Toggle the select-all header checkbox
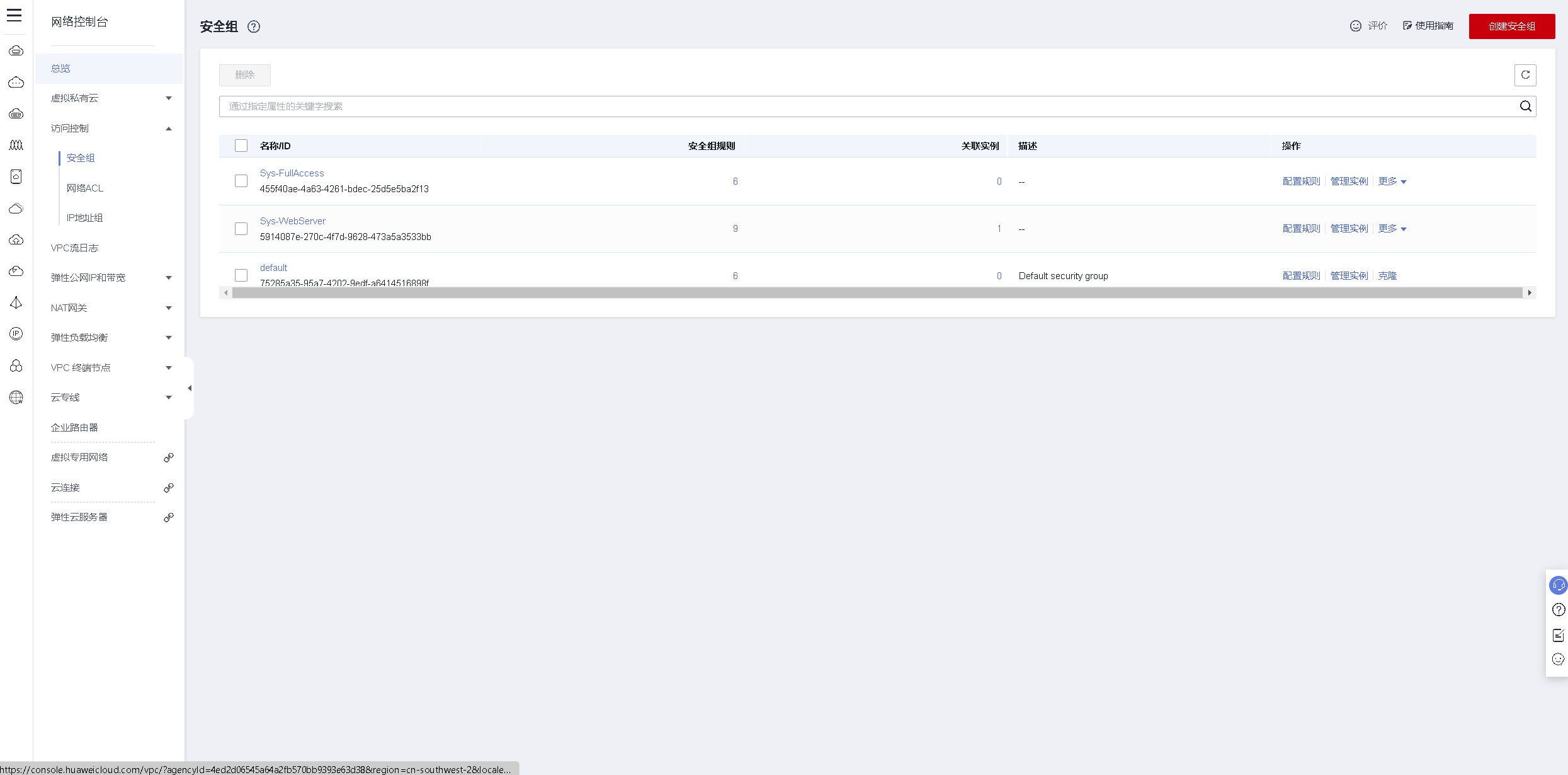The image size is (1568, 775). click(241, 146)
